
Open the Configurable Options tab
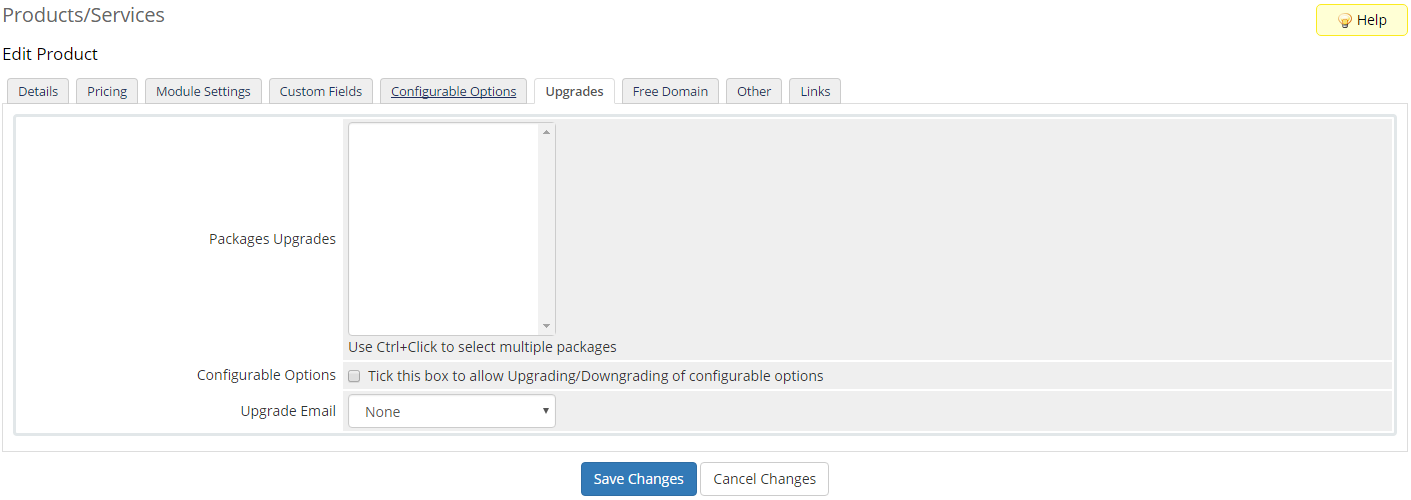[453, 91]
